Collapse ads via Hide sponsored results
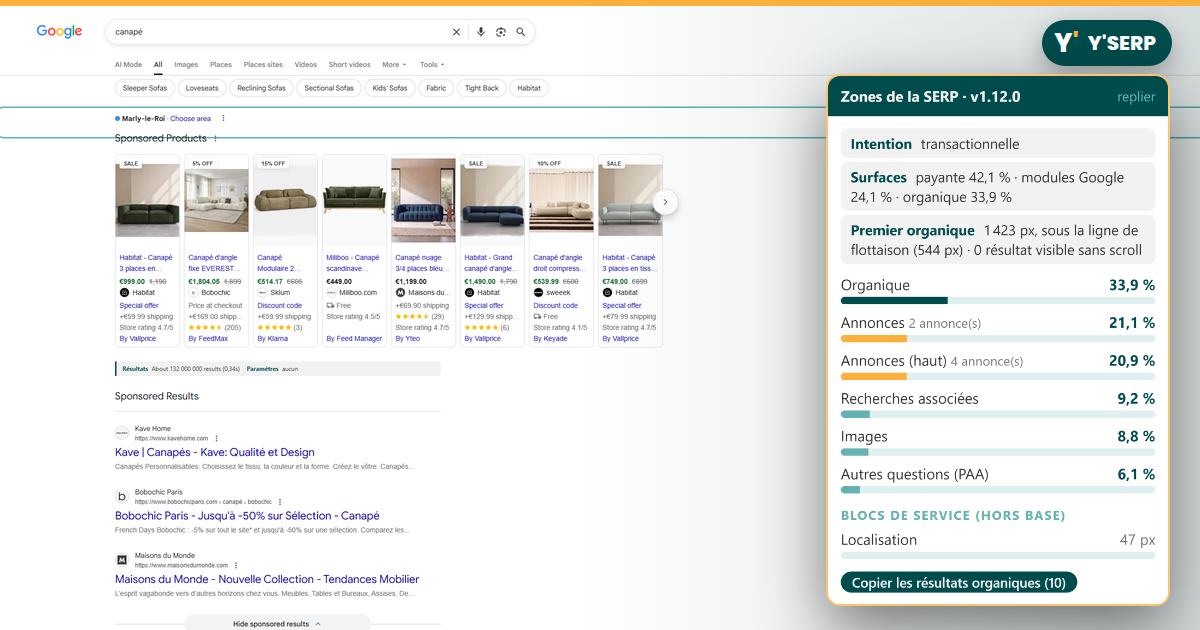The height and width of the screenshot is (630, 1200). (277, 623)
